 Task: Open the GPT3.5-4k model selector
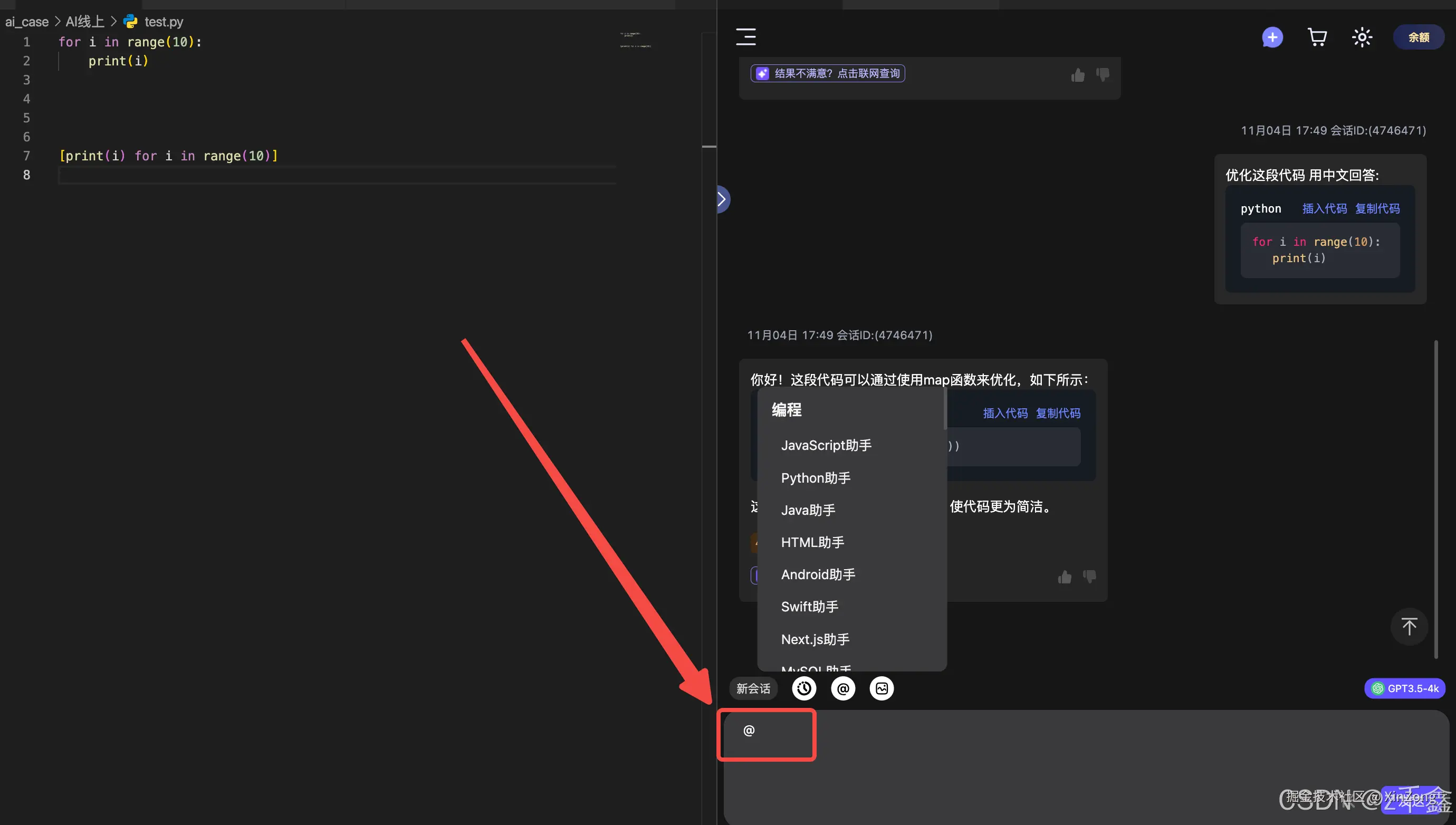tap(1404, 688)
